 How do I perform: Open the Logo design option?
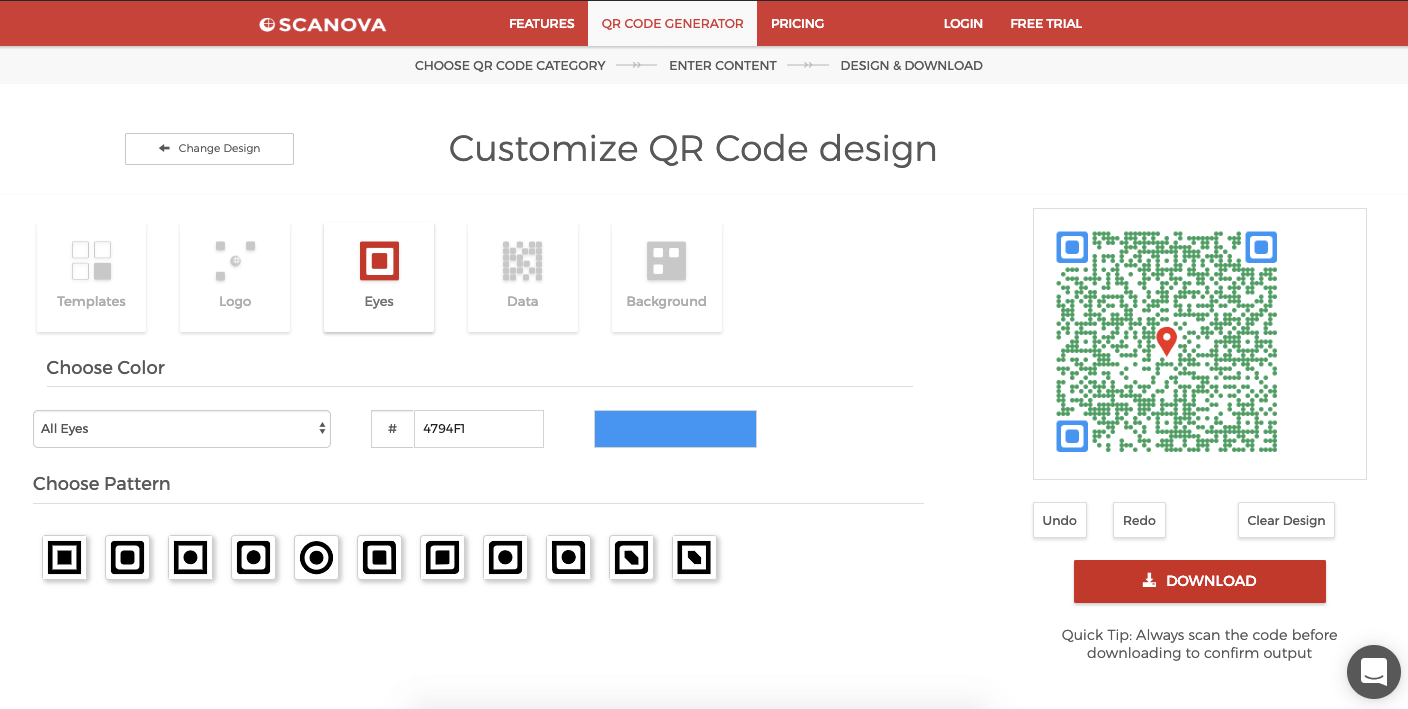[235, 277]
